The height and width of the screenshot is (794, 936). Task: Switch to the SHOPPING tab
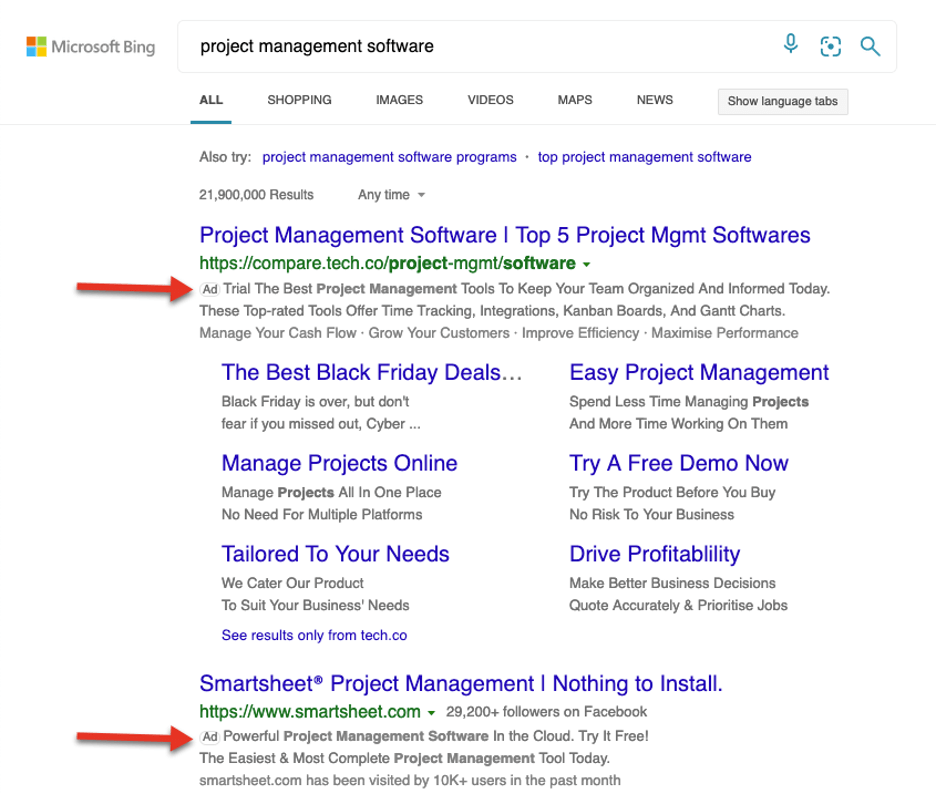[x=299, y=100]
